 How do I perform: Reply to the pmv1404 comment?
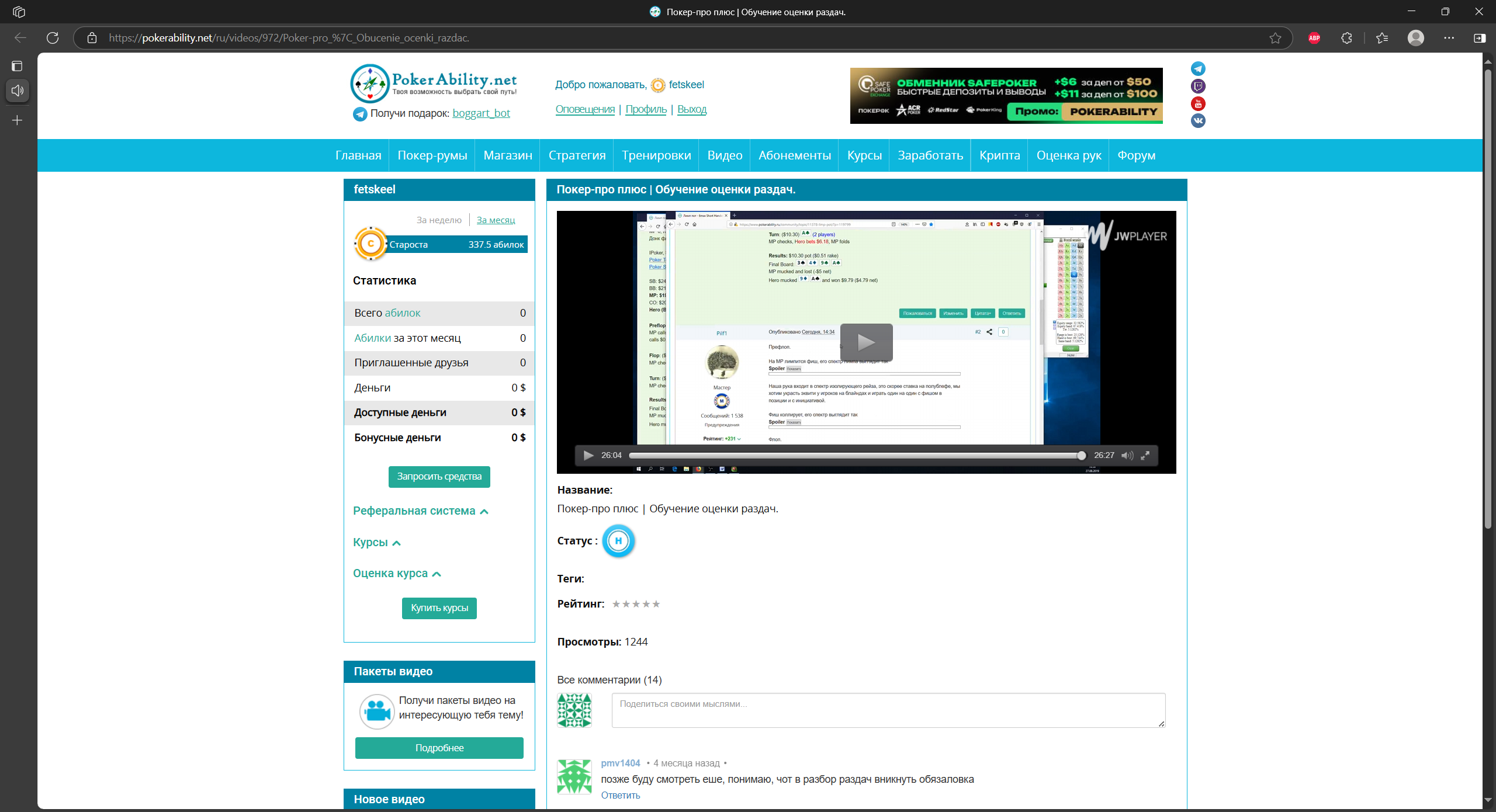click(x=621, y=795)
